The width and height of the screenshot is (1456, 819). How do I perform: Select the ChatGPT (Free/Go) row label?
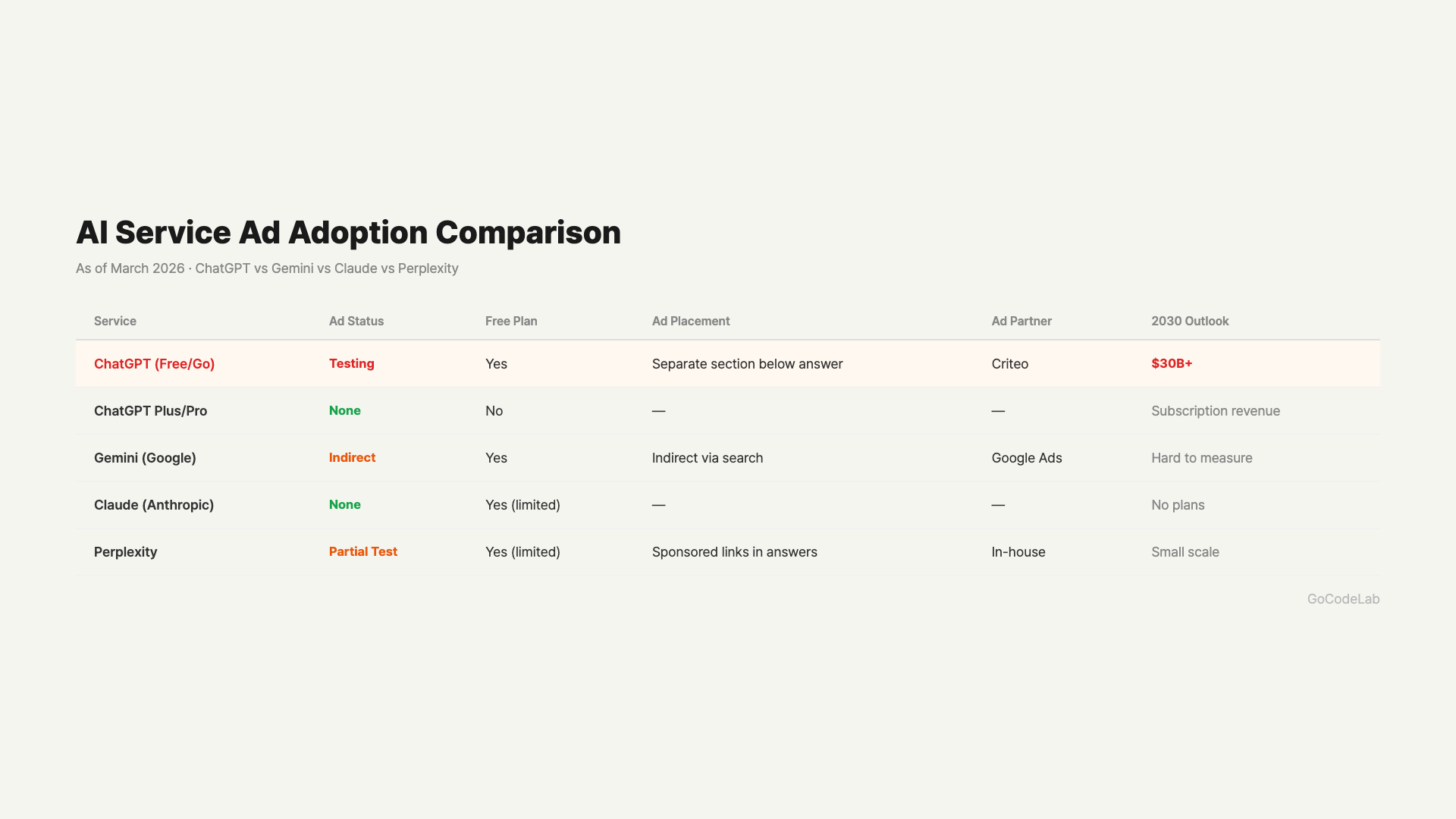click(154, 364)
